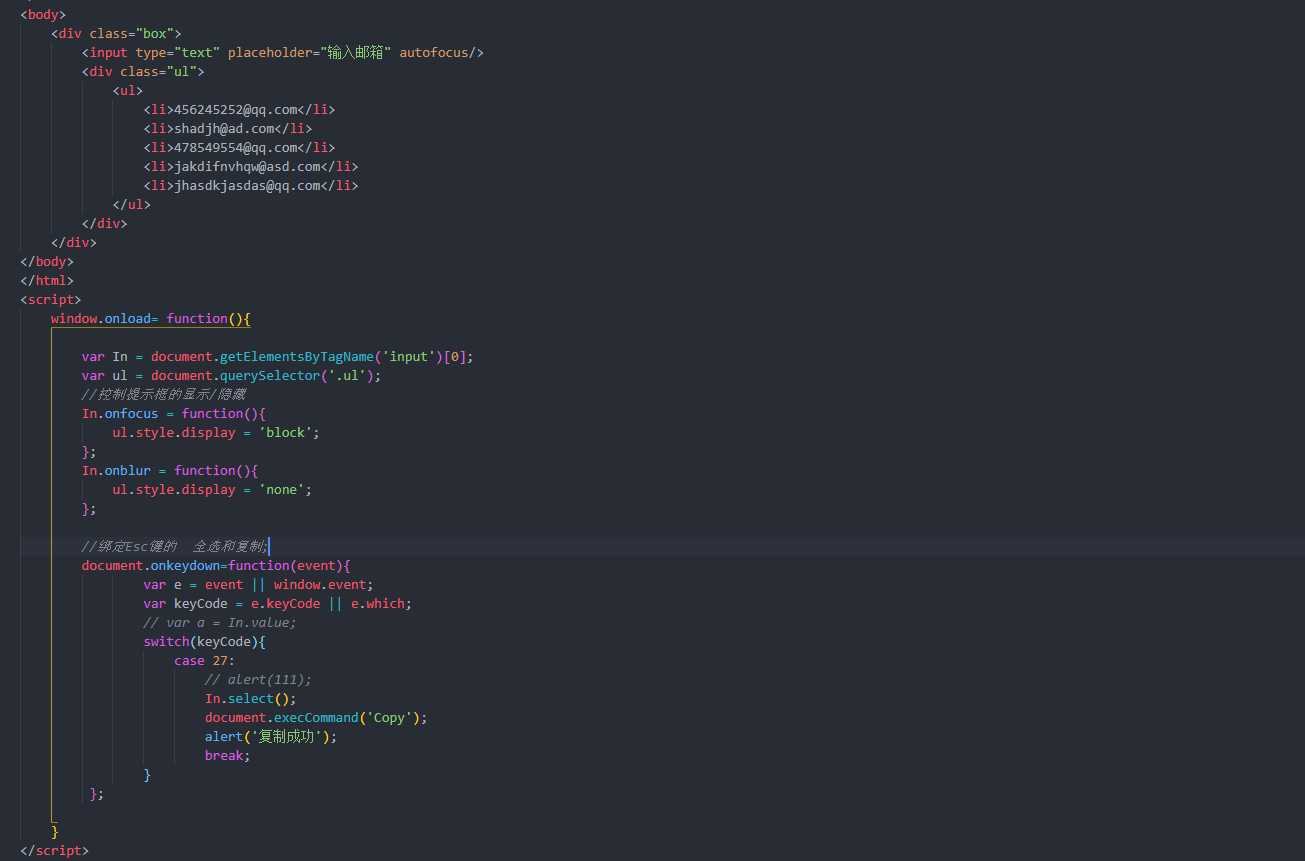The width and height of the screenshot is (1305, 861).
Task: Click the display = 'none' line
Action: tap(212, 489)
